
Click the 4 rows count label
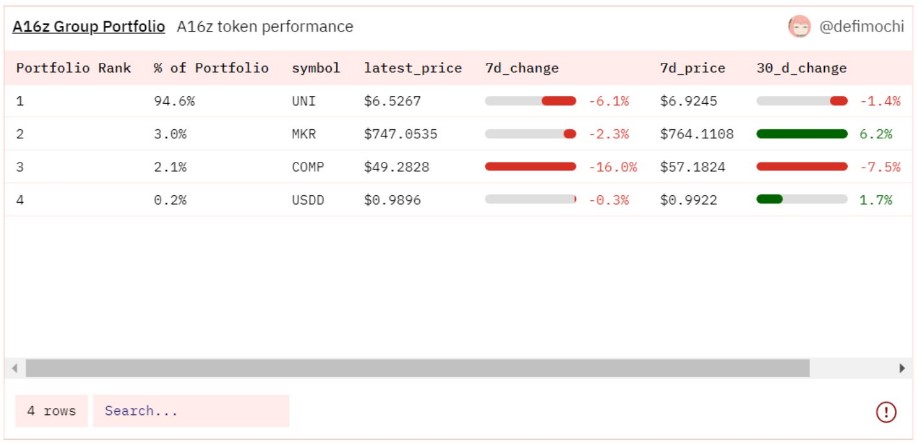[x=52, y=411]
